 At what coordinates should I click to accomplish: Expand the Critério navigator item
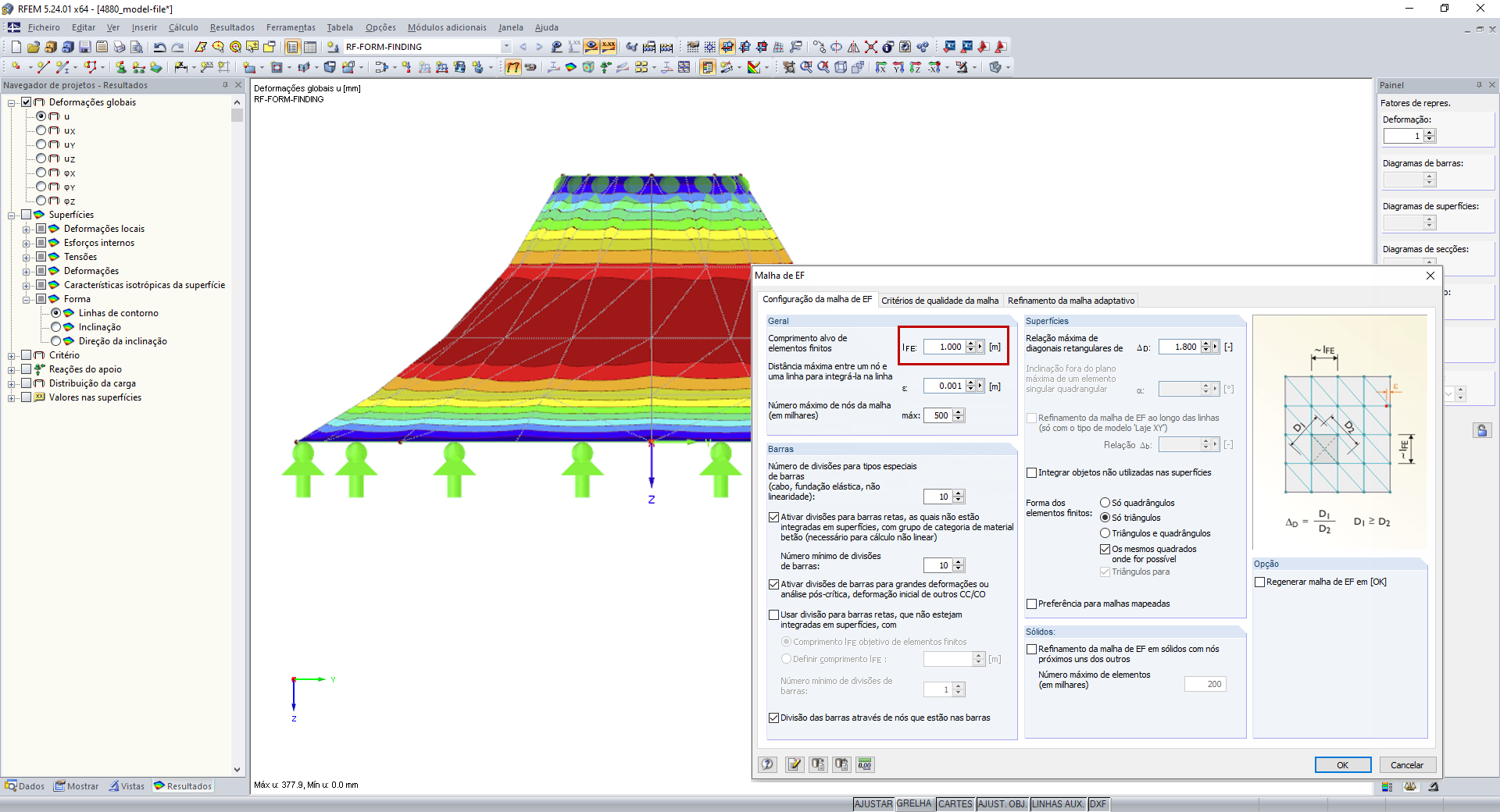[x=10, y=355]
